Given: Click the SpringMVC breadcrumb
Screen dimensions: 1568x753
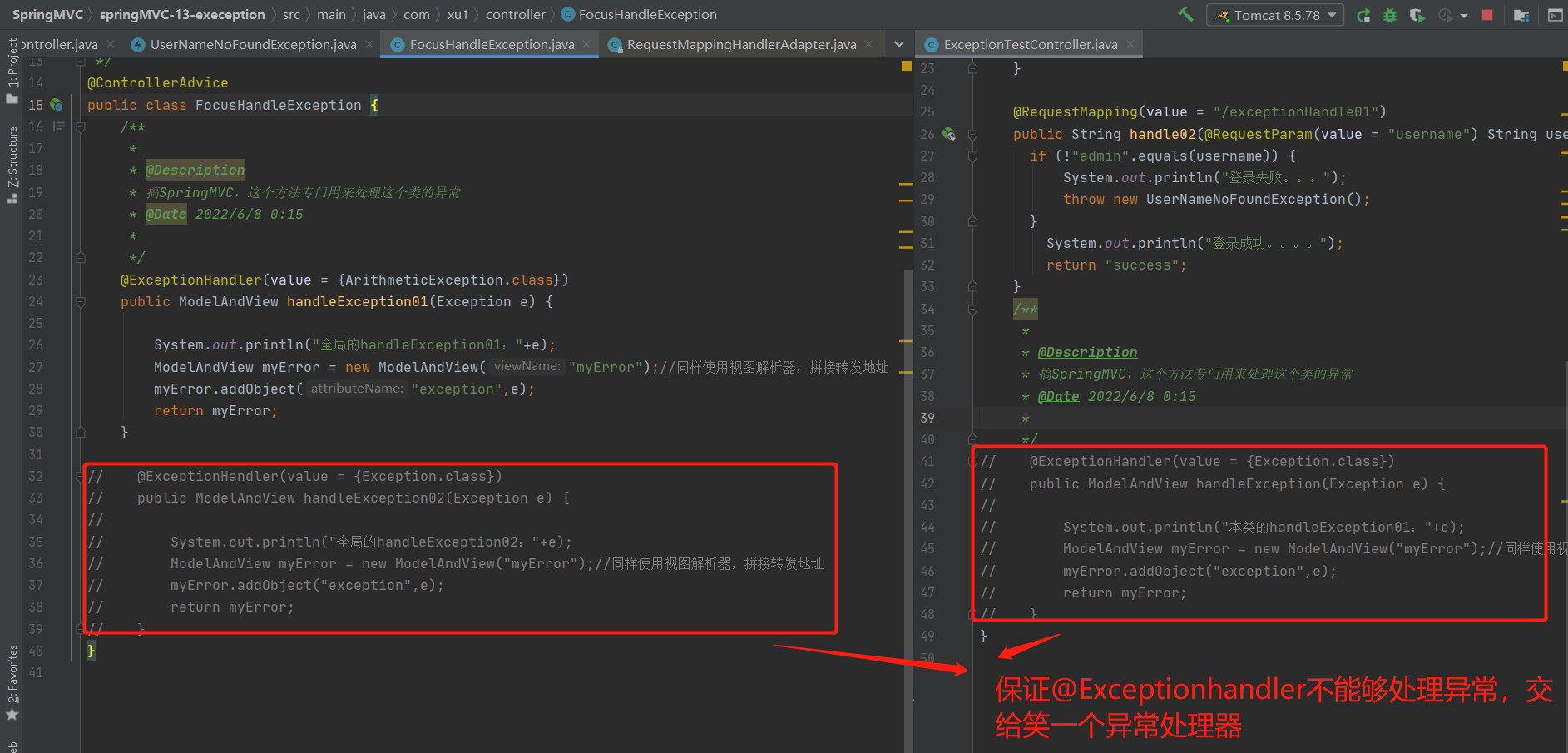Looking at the screenshot, I should click(x=47, y=15).
